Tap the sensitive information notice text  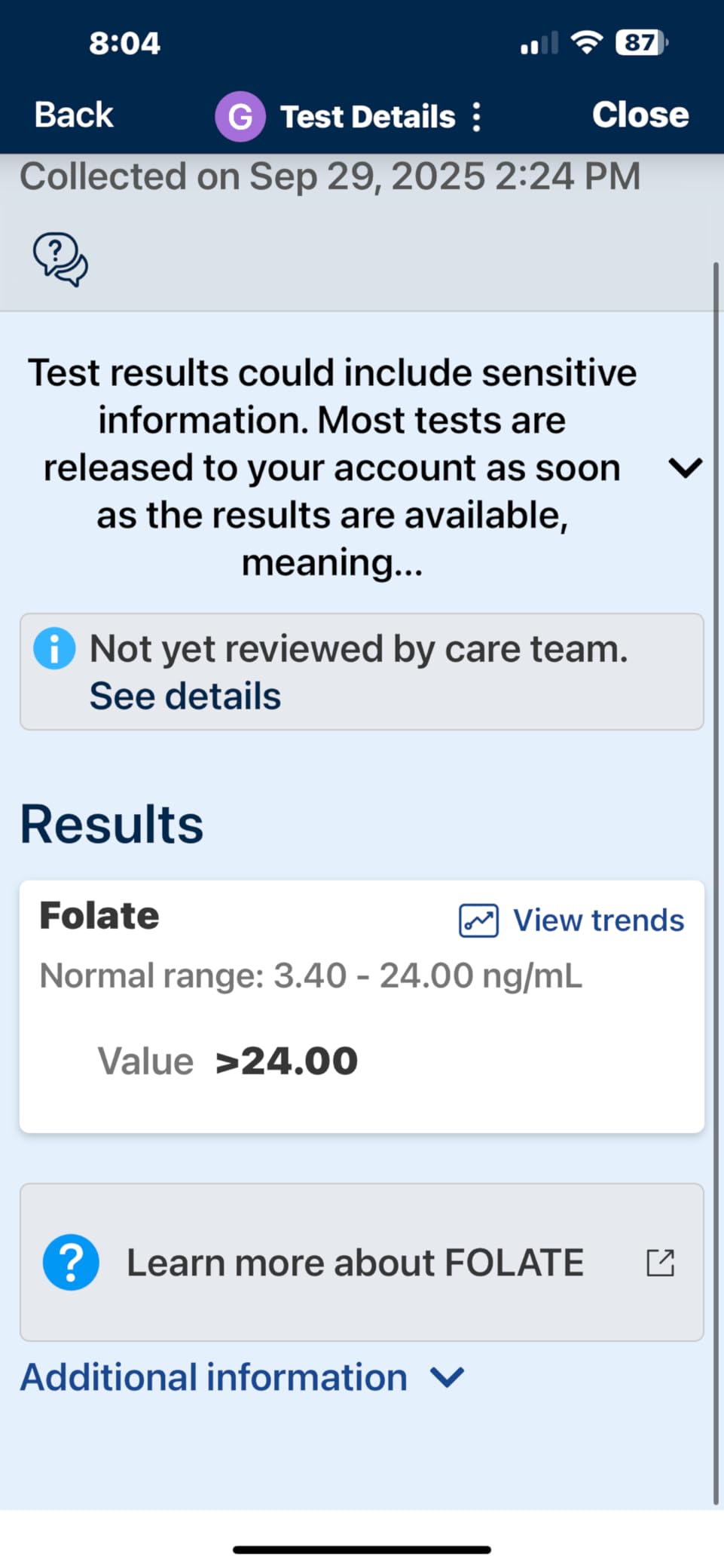[331, 468]
